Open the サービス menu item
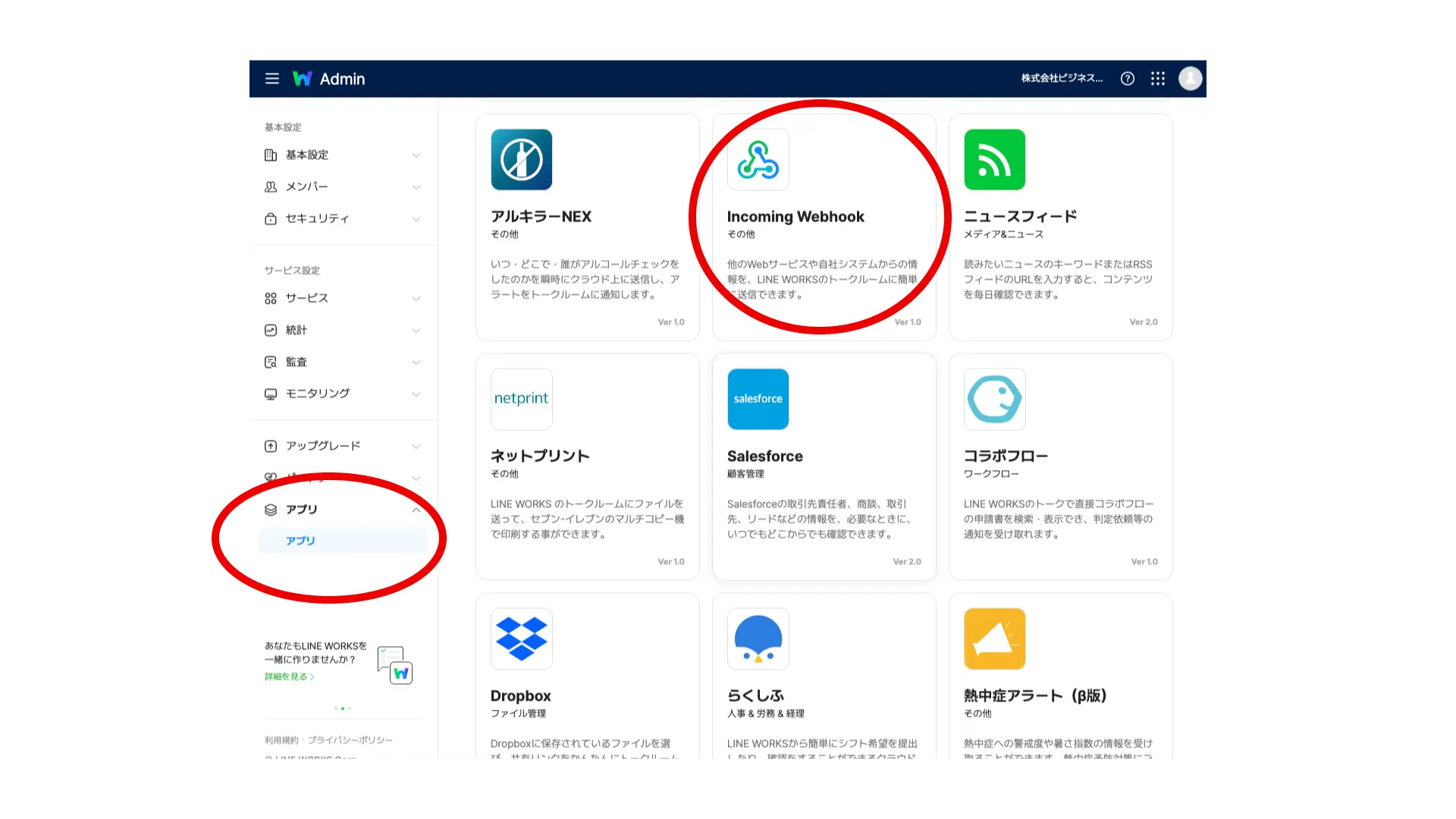 pyautogui.click(x=343, y=298)
